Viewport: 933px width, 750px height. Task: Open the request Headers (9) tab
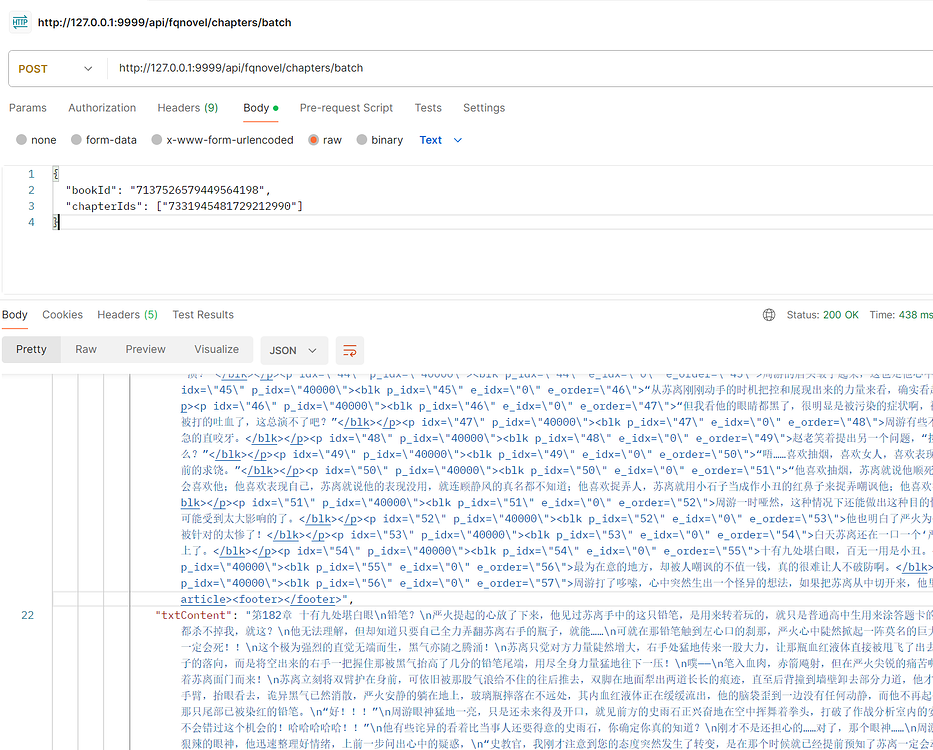coord(187,108)
